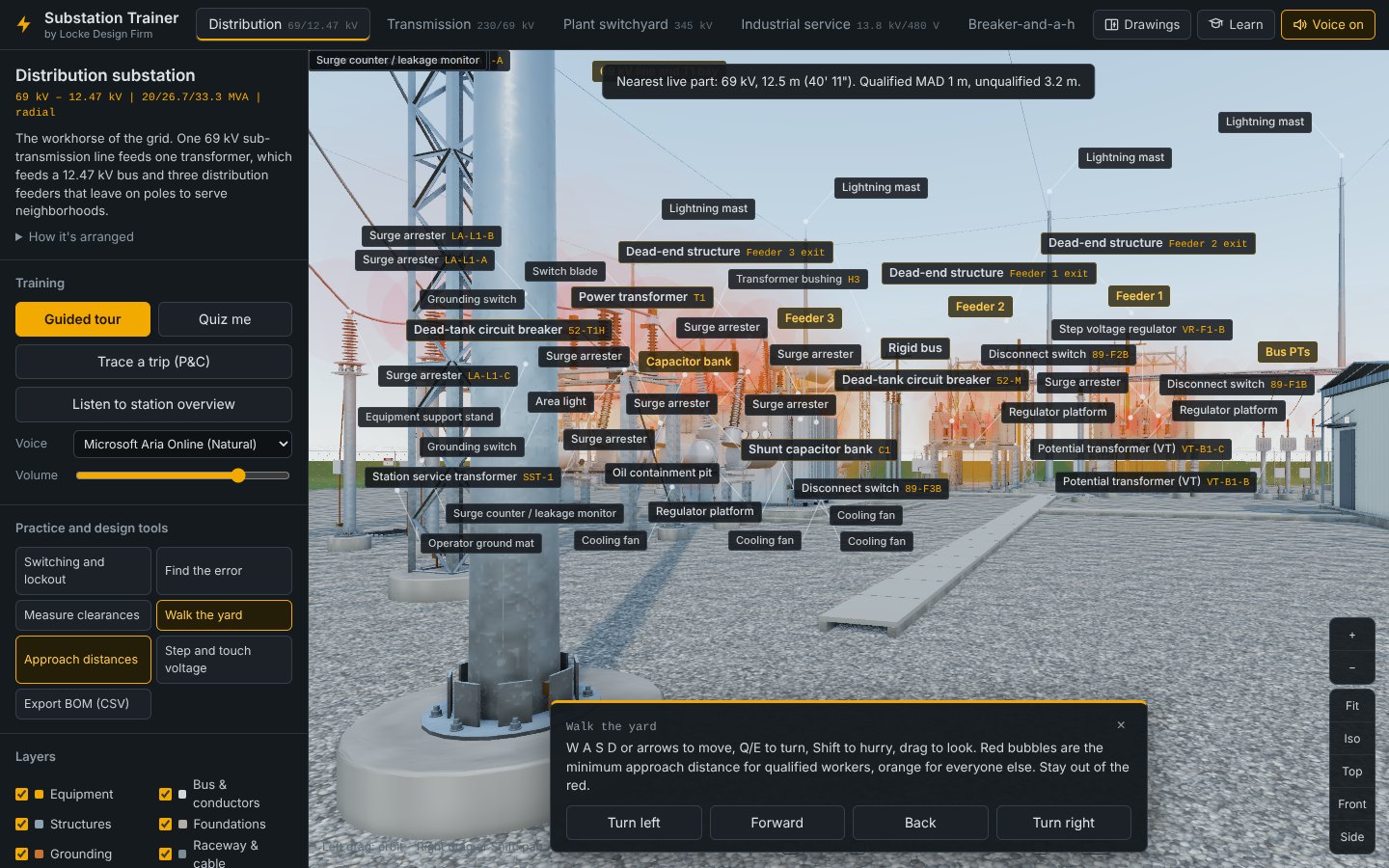Open the Find the error tool
The image size is (1389, 868).
point(224,571)
